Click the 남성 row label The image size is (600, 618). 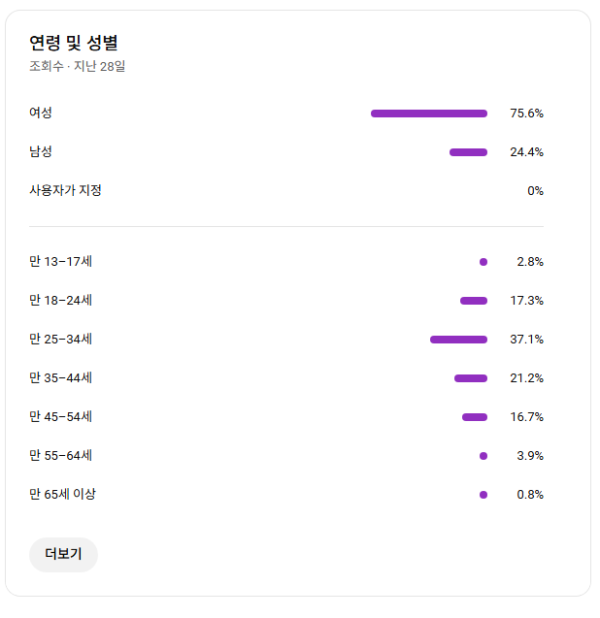point(41,152)
